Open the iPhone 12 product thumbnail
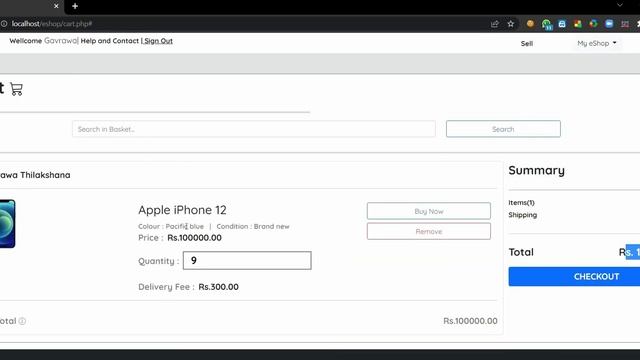Image resolution: width=640 pixels, height=360 pixels. 7,224
